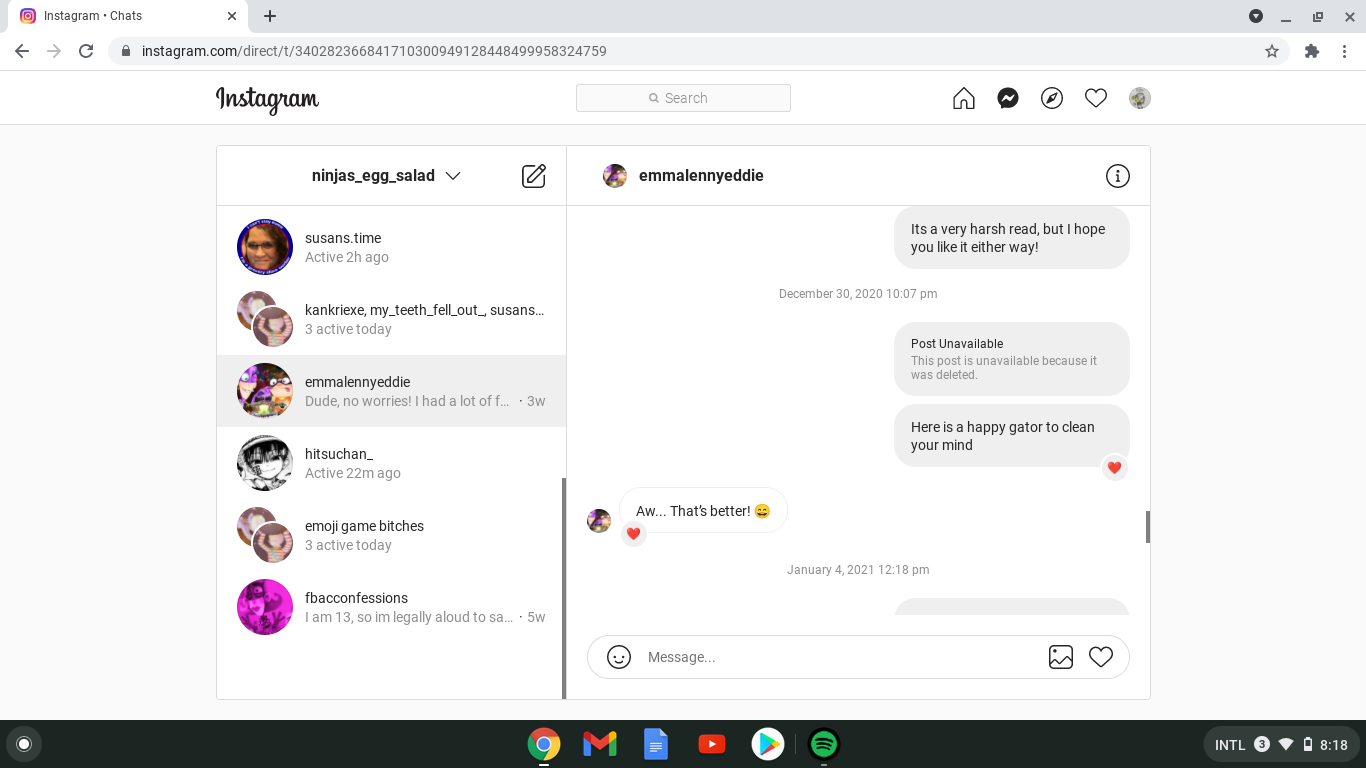
Task: Click the Message text input
Action: coord(838,657)
